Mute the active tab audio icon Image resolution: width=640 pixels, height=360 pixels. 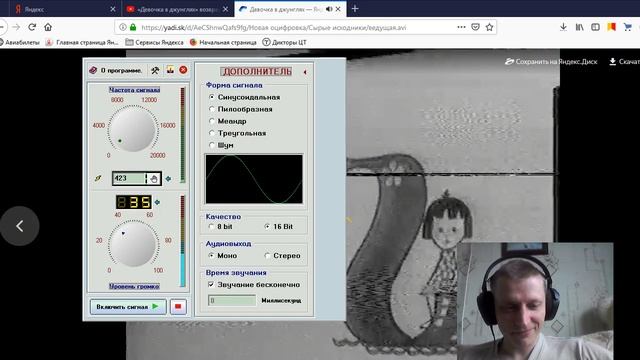point(329,9)
